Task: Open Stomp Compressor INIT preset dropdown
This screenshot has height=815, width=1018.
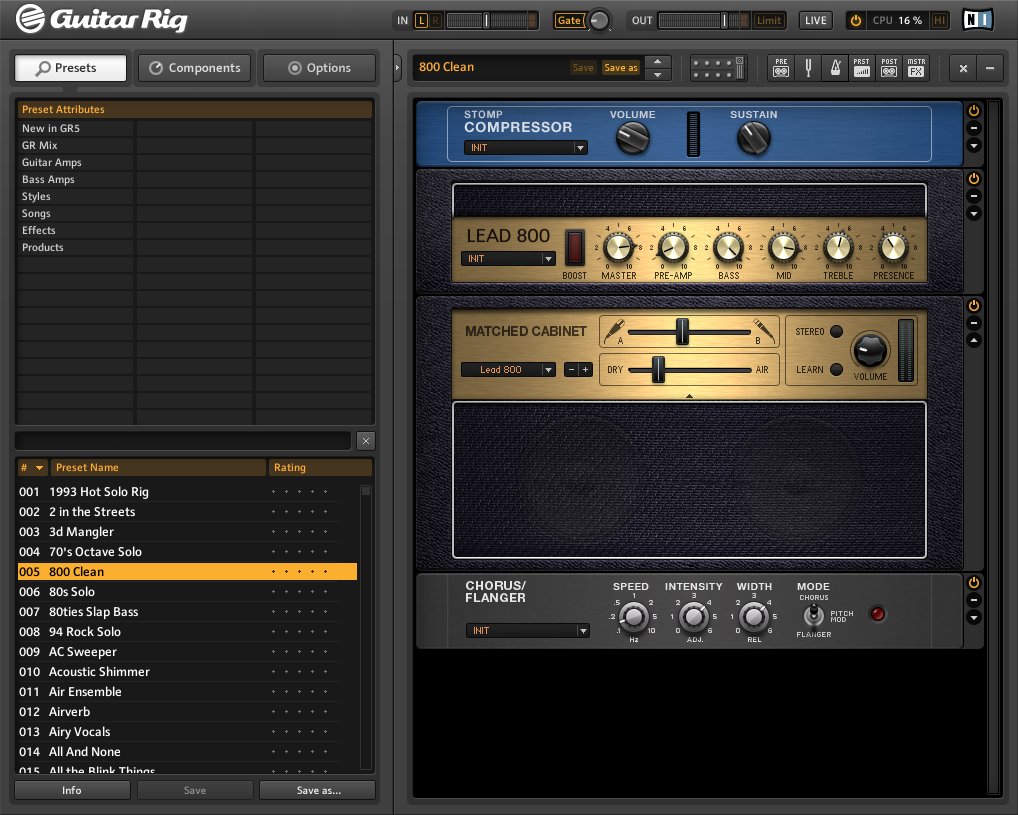Action: (x=525, y=148)
